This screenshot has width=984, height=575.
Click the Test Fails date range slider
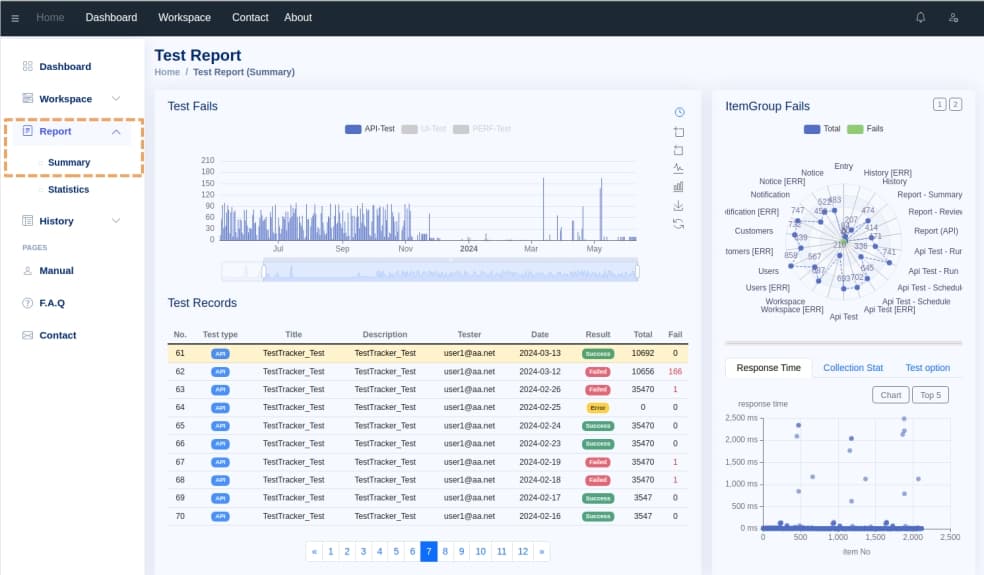(x=450, y=270)
